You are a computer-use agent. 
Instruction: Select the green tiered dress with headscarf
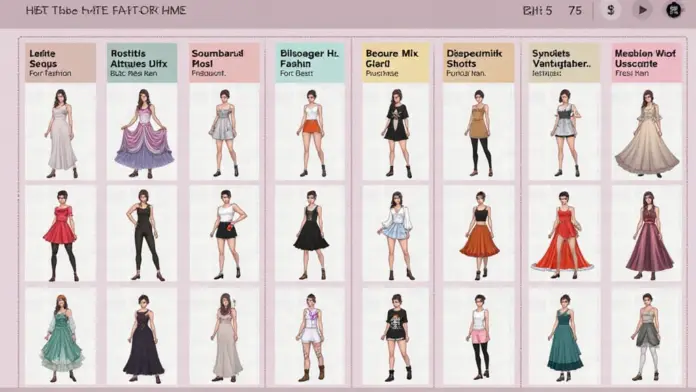click(60, 336)
